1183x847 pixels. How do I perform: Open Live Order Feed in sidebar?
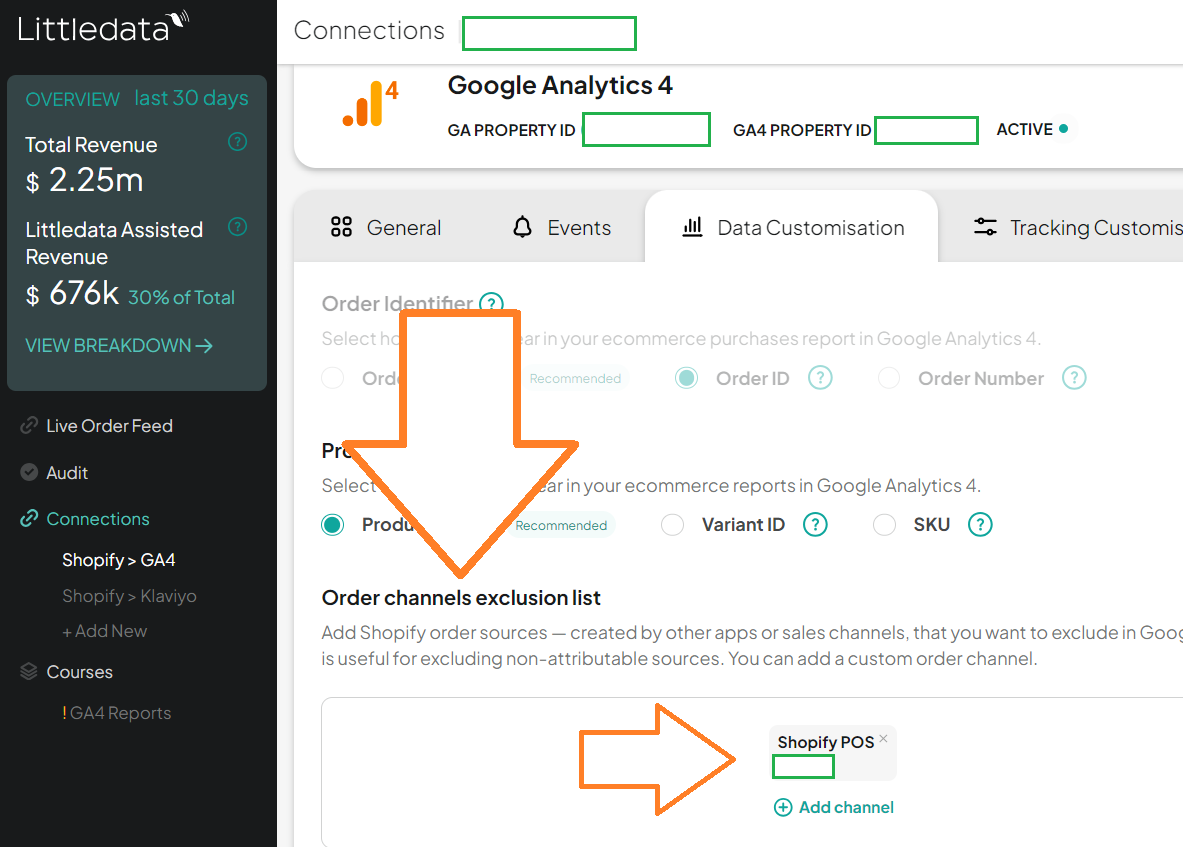point(109,425)
